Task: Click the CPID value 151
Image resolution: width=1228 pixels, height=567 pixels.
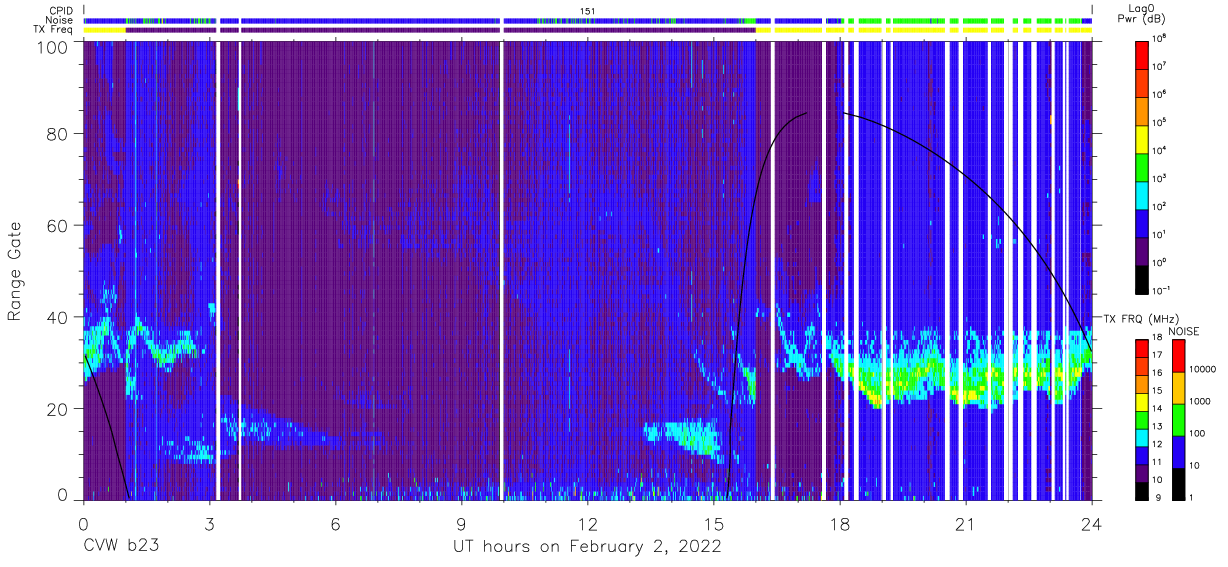Action: coord(588,10)
